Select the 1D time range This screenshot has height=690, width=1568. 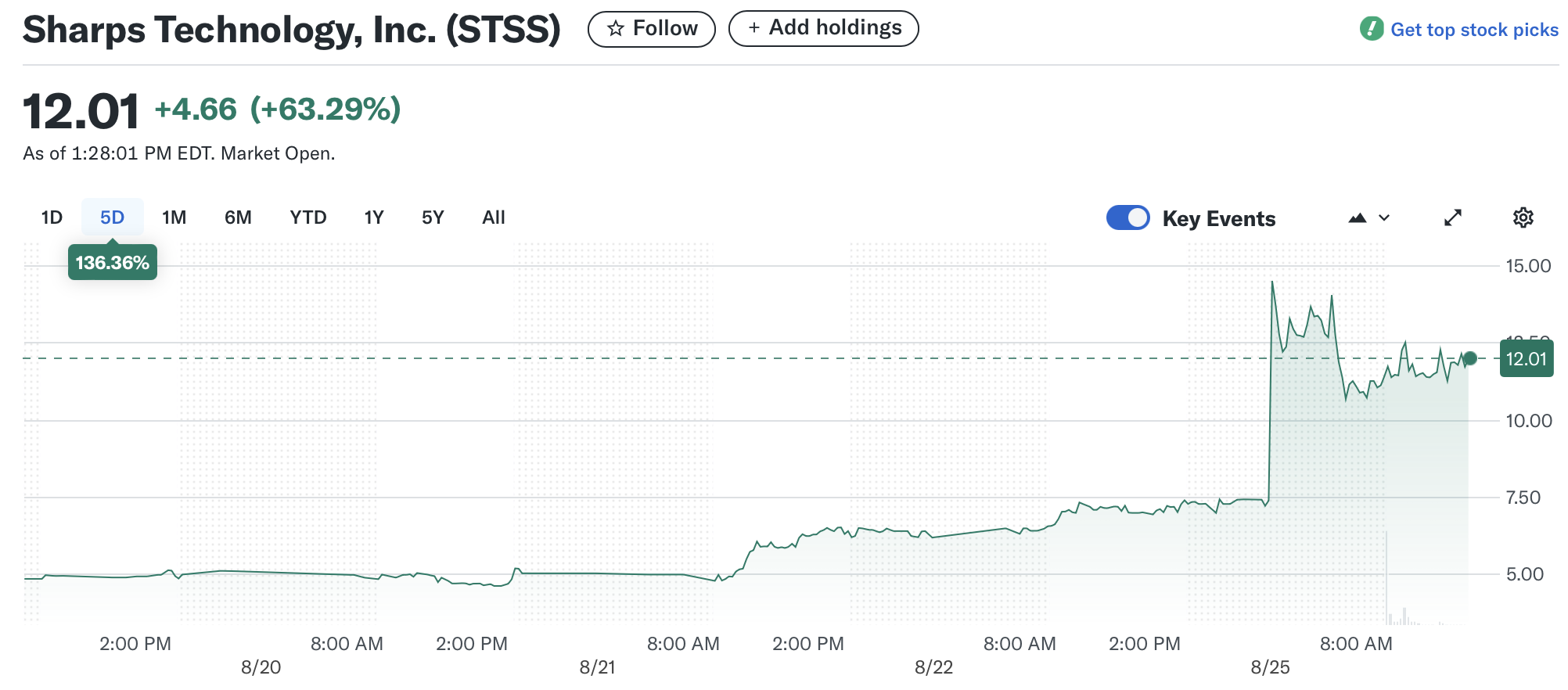pyautogui.click(x=52, y=217)
